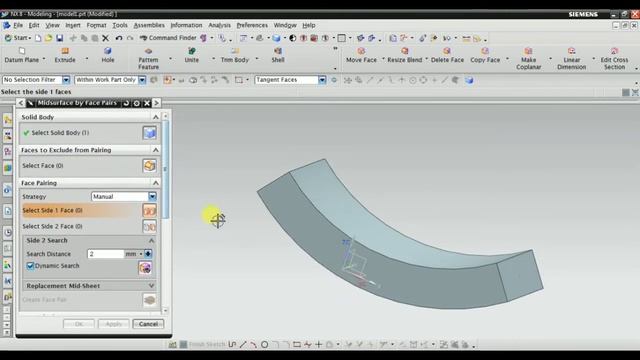The image size is (640, 360).
Task: Click the Cancel button
Action: [x=148, y=324]
